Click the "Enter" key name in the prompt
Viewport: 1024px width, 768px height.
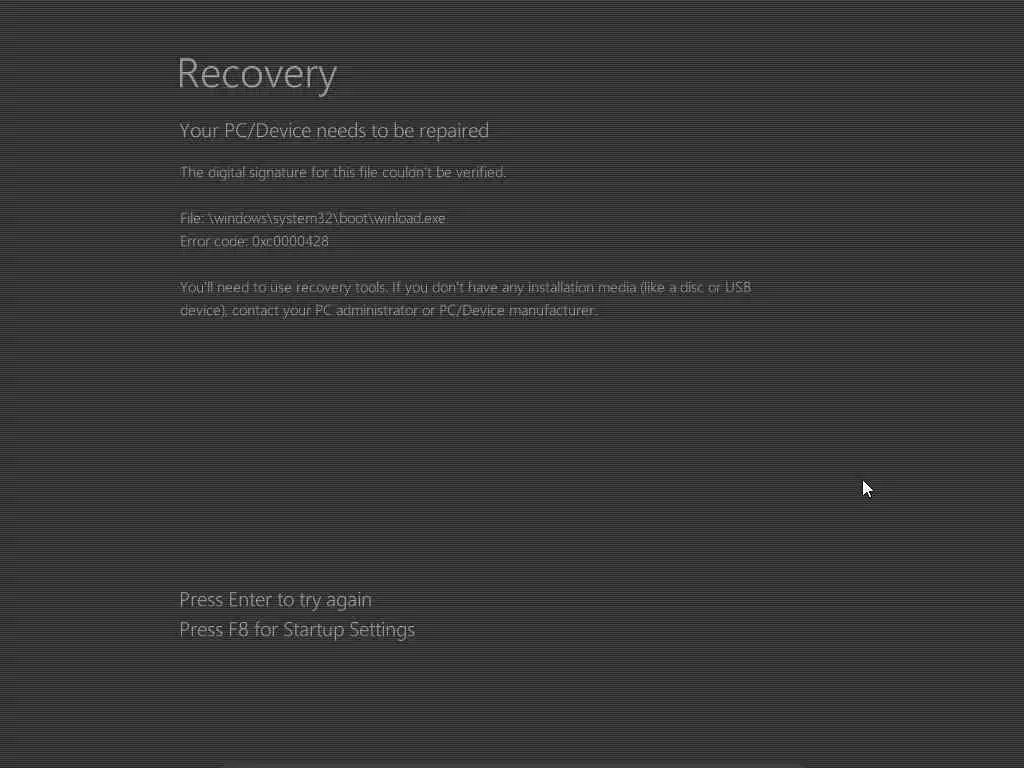tap(250, 600)
